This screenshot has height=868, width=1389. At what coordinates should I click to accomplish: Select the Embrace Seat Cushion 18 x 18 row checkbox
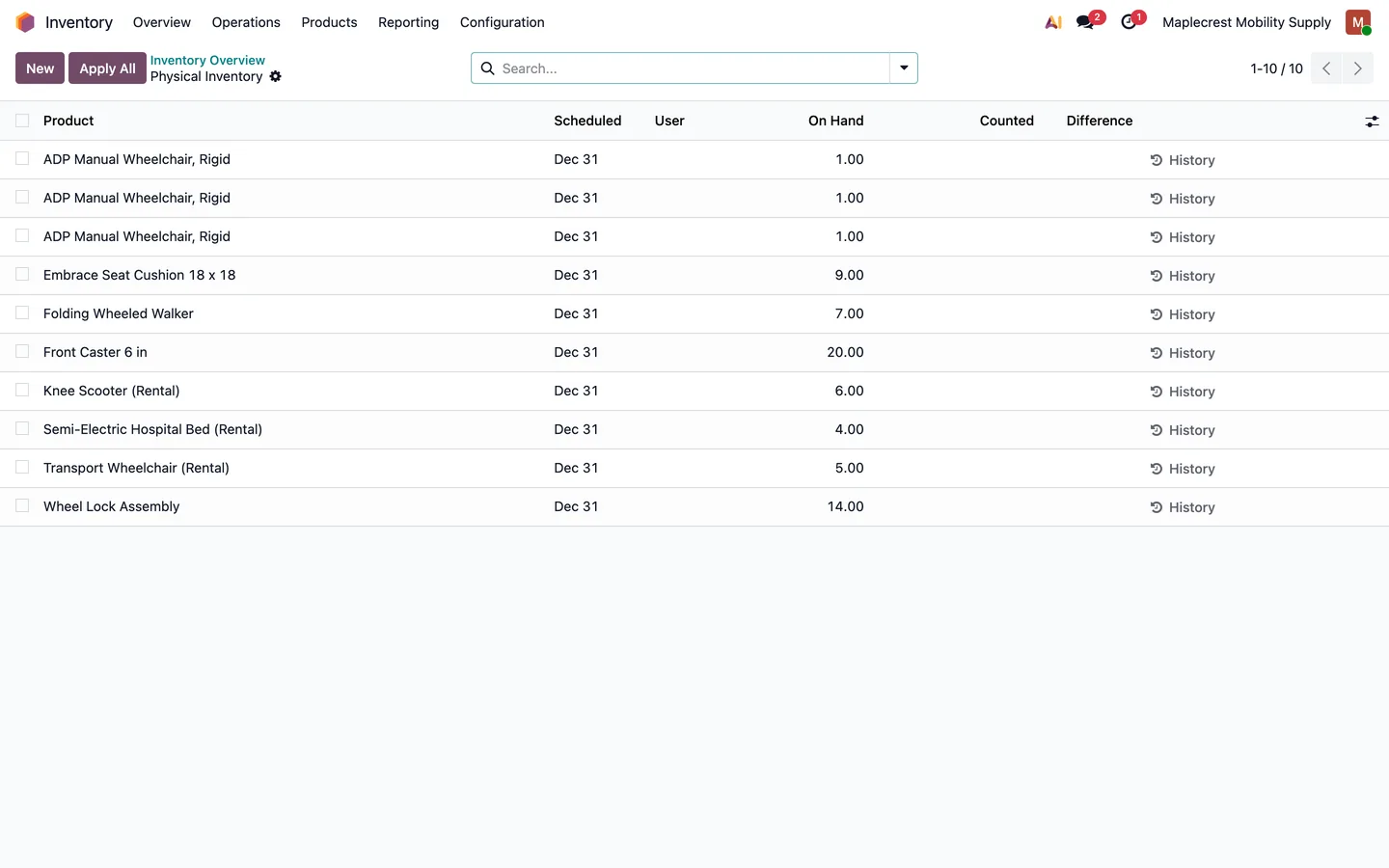tap(22, 275)
